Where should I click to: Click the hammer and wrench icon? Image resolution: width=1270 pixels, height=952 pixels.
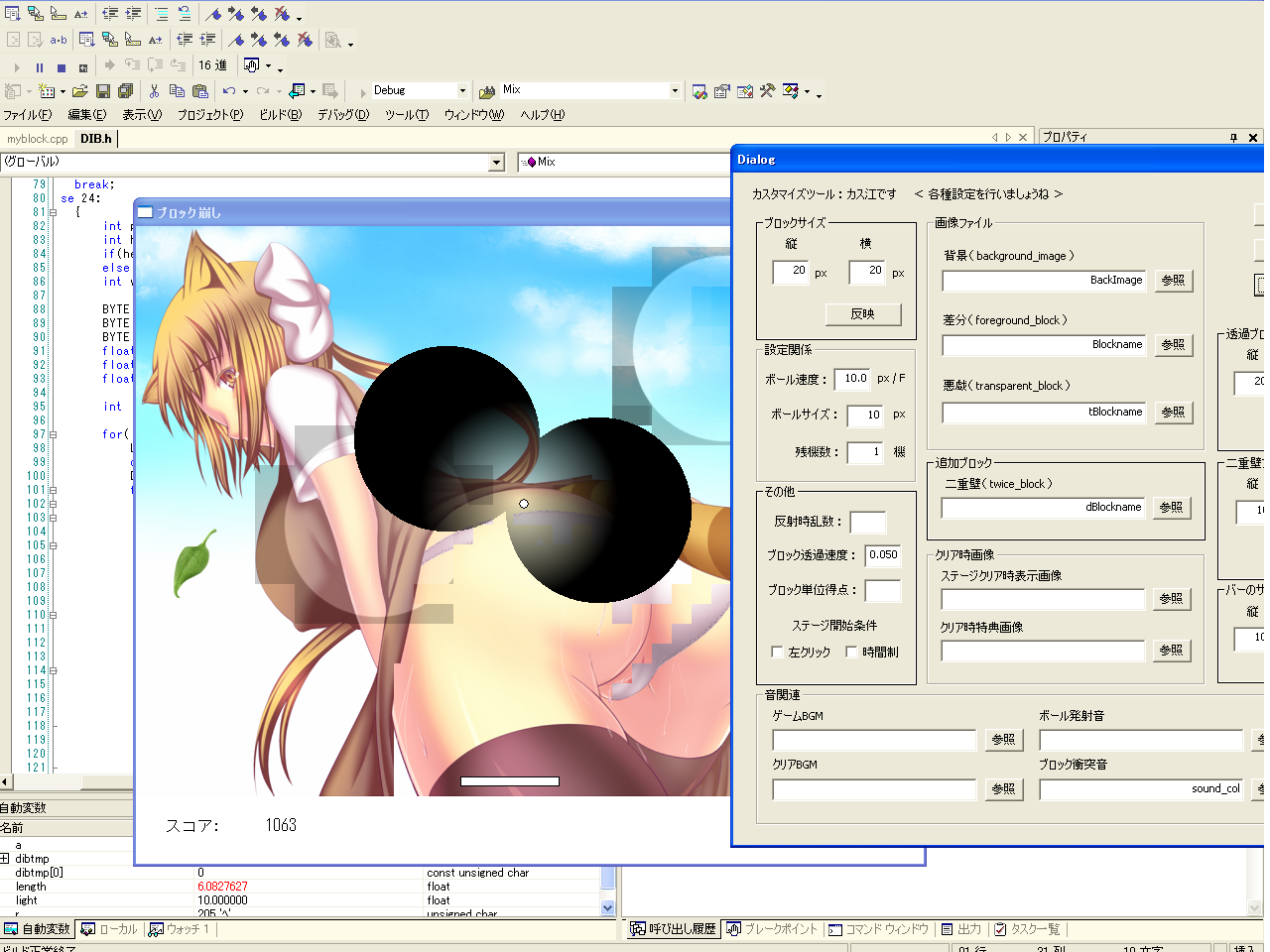[767, 91]
